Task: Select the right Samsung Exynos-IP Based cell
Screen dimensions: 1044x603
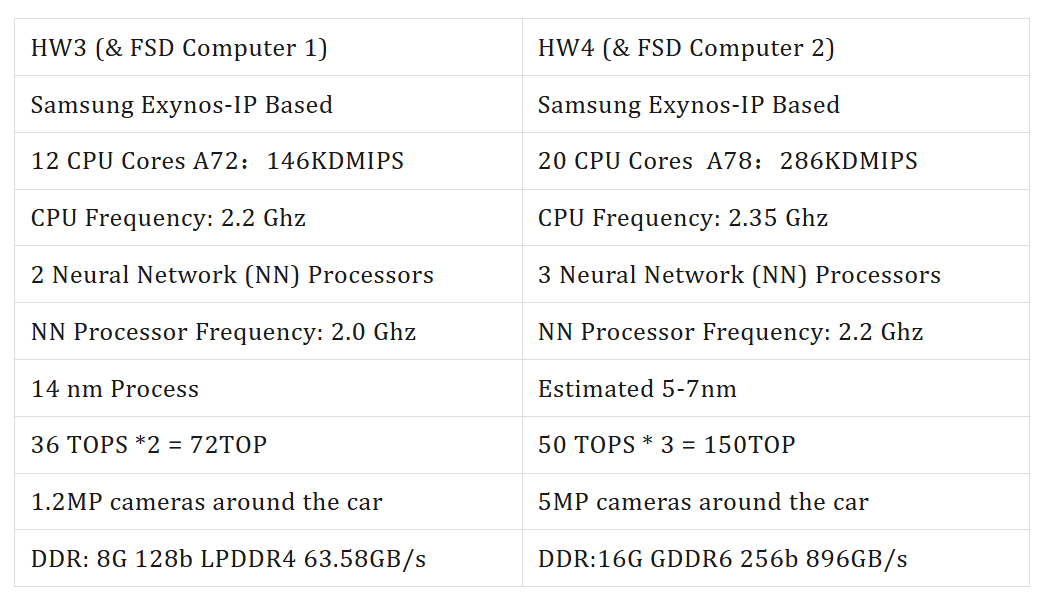Action: [776, 104]
